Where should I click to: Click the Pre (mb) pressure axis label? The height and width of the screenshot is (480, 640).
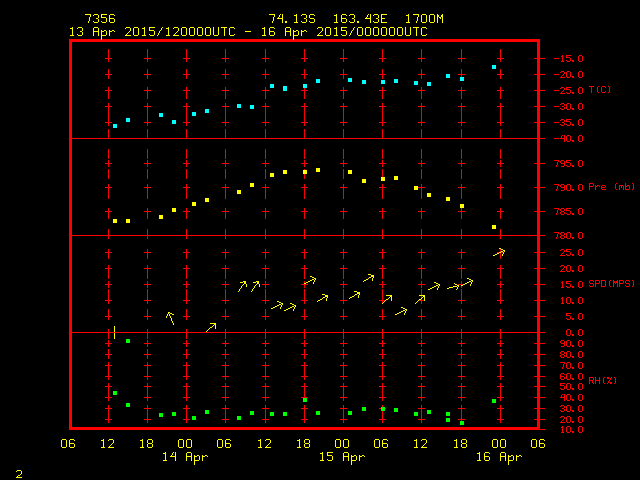click(x=611, y=187)
